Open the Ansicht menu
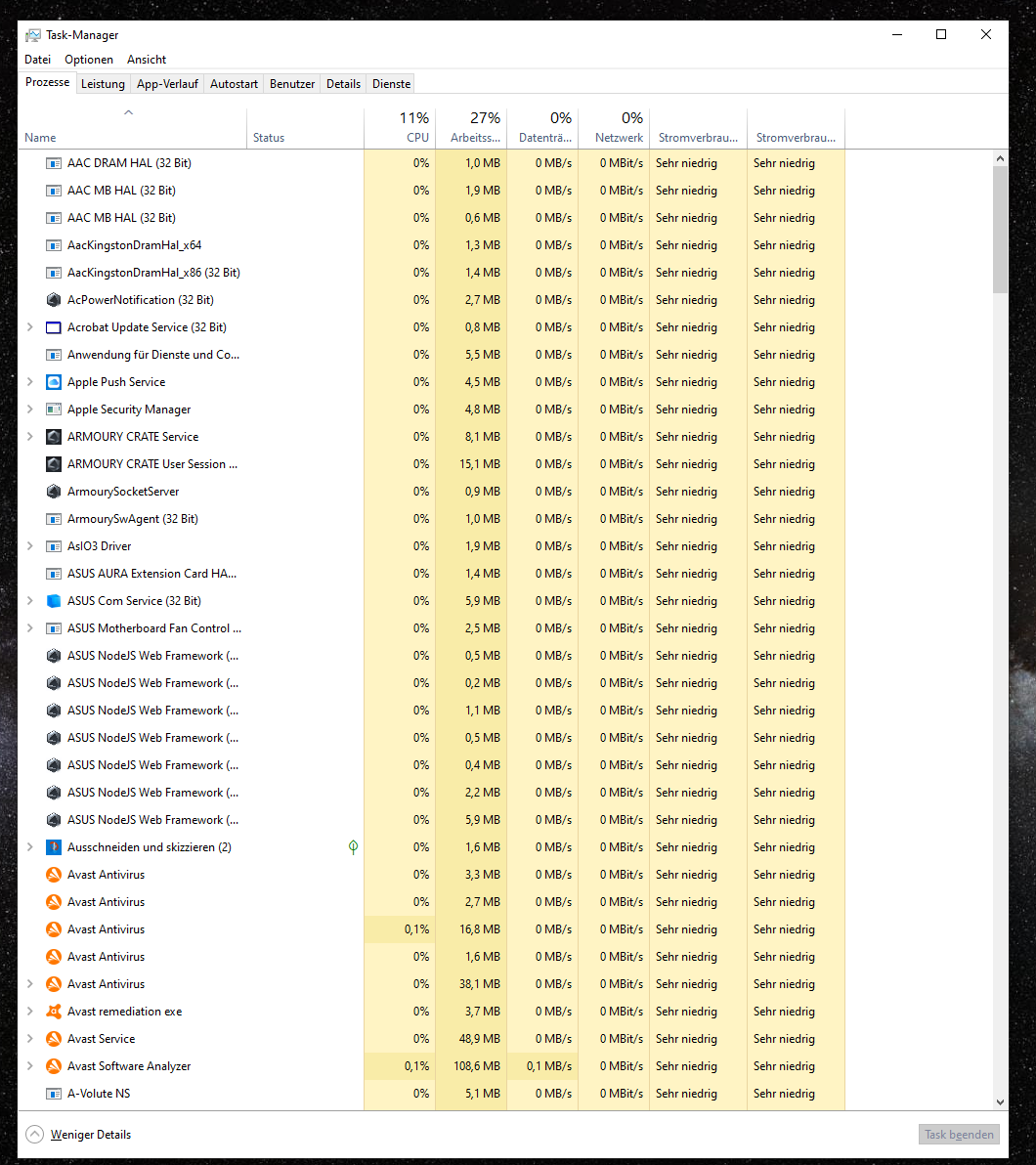This screenshot has height=1165, width=1036. pyautogui.click(x=147, y=60)
